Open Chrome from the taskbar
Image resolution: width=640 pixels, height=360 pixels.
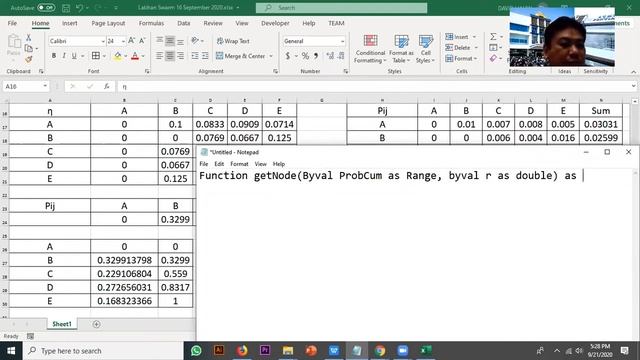[x=380, y=351]
